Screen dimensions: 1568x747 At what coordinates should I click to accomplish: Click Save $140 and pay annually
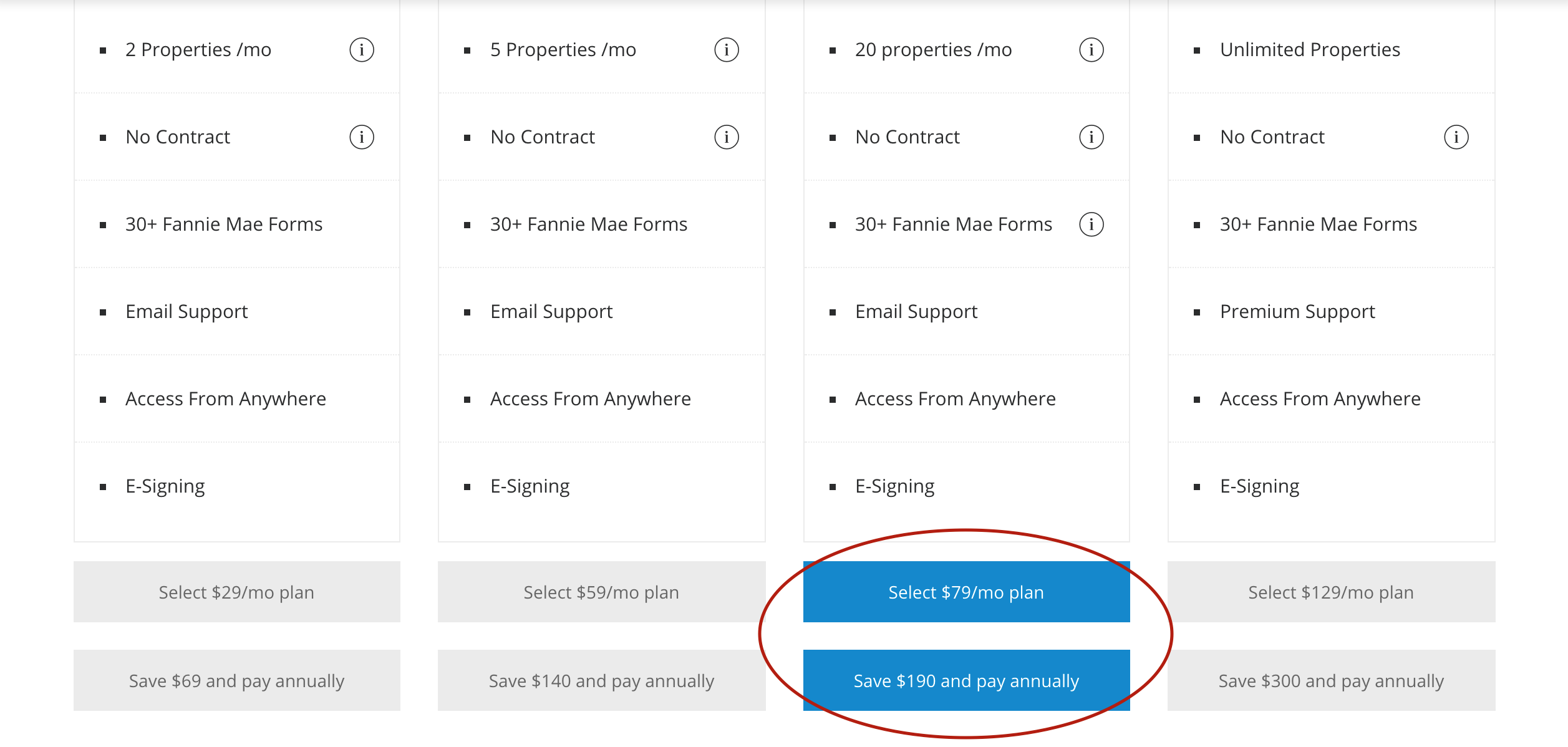(602, 680)
